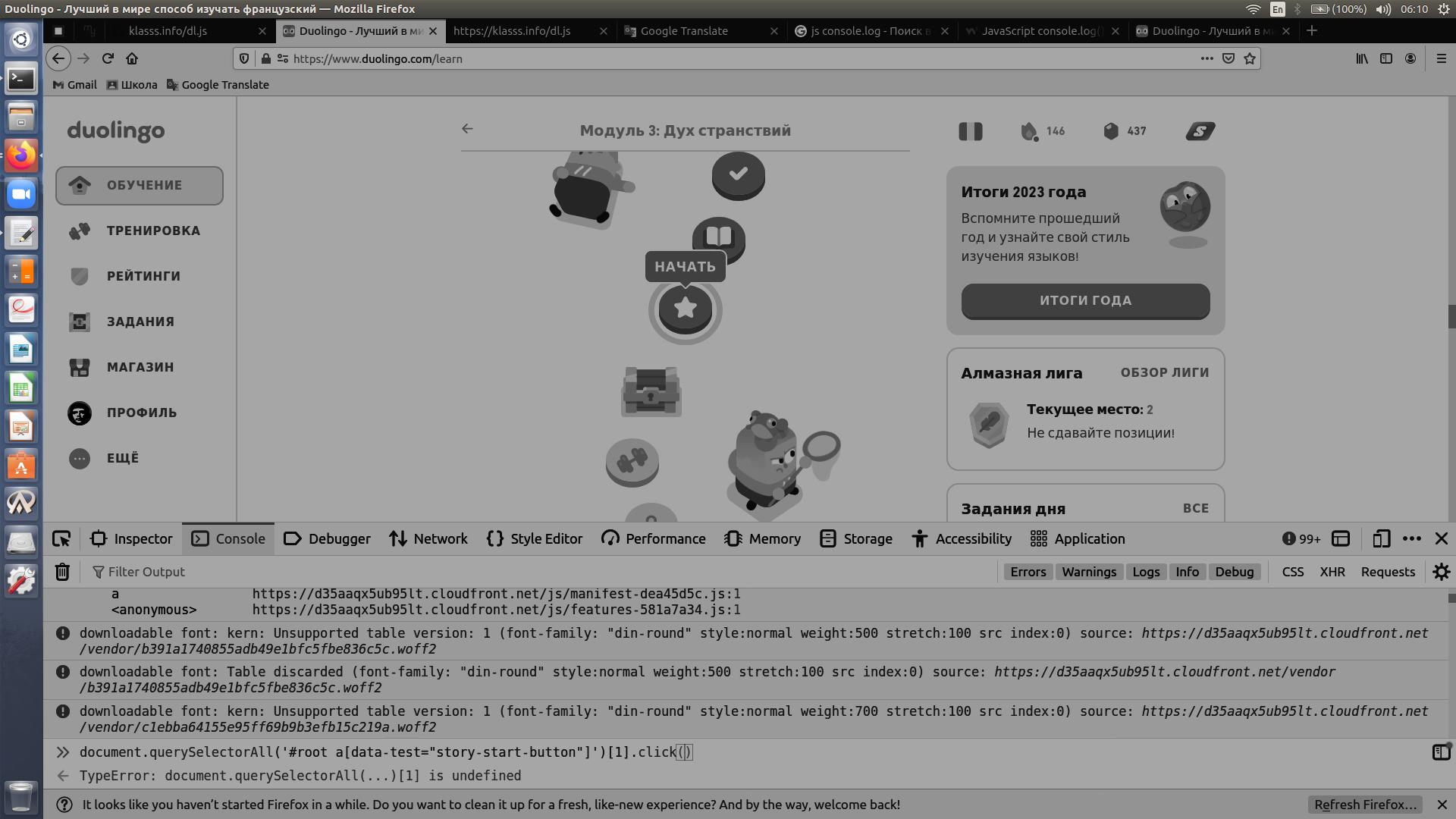Toggle the Errors filter

tap(1028, 572)
